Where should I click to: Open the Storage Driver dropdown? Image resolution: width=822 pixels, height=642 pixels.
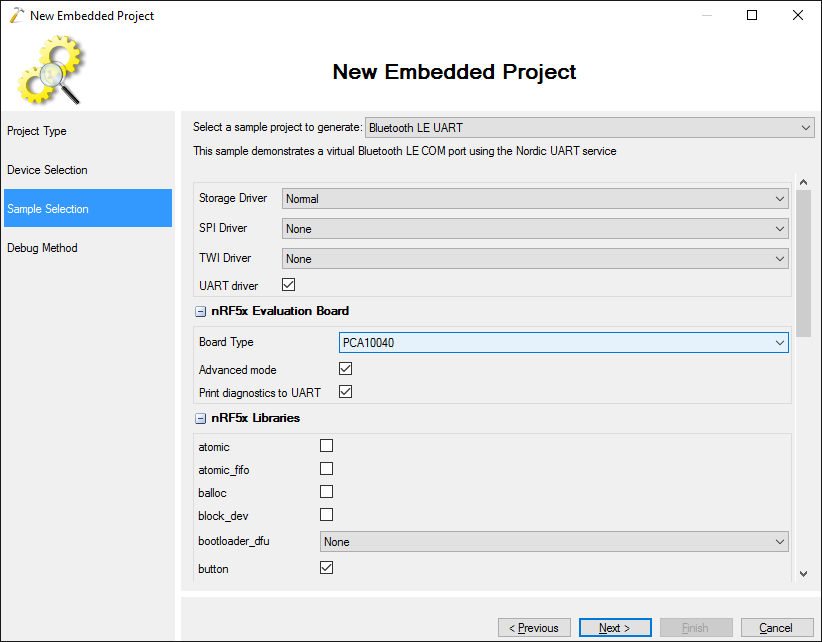point(535,199)
